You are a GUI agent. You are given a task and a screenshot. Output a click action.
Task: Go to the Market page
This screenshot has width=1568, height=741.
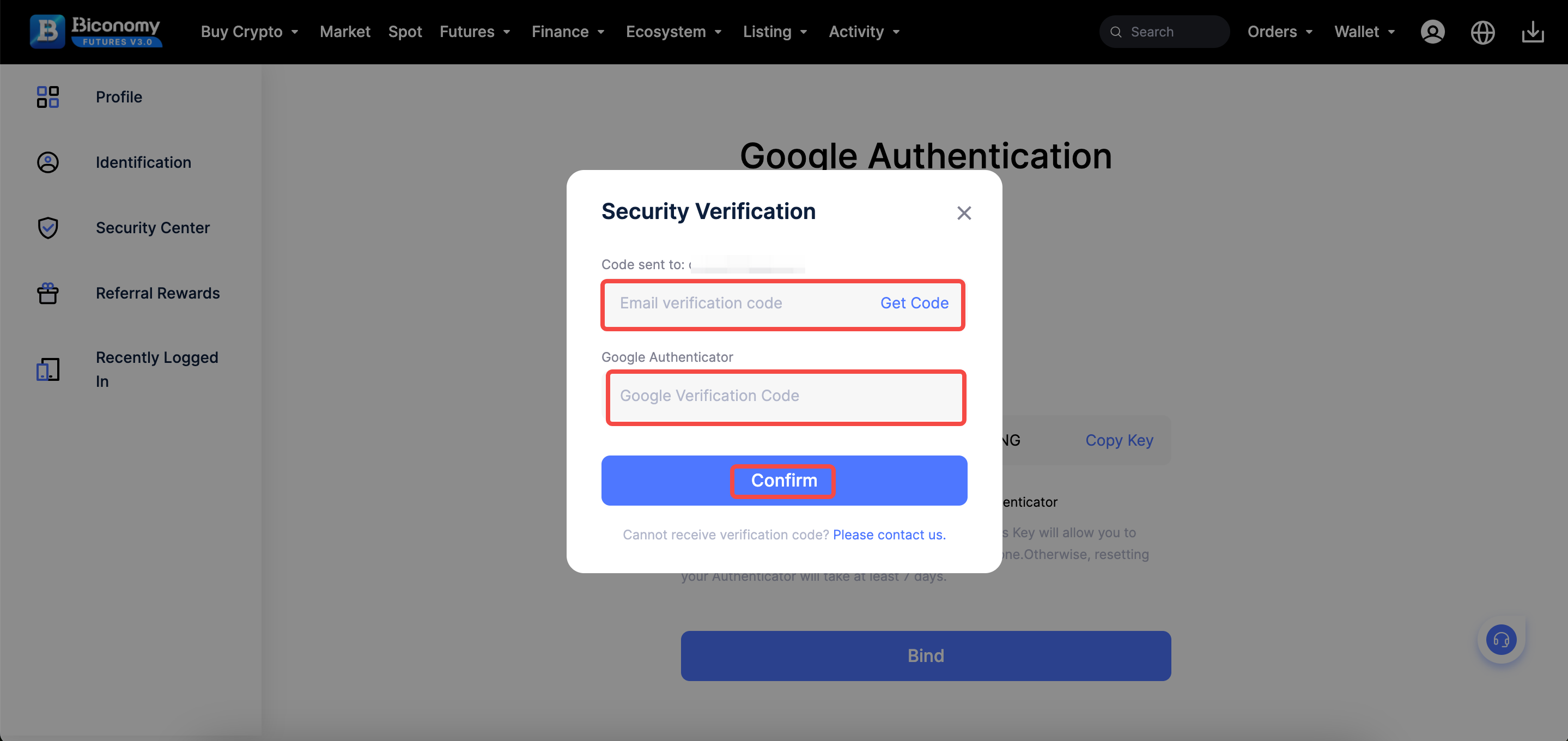pos(344,32)
